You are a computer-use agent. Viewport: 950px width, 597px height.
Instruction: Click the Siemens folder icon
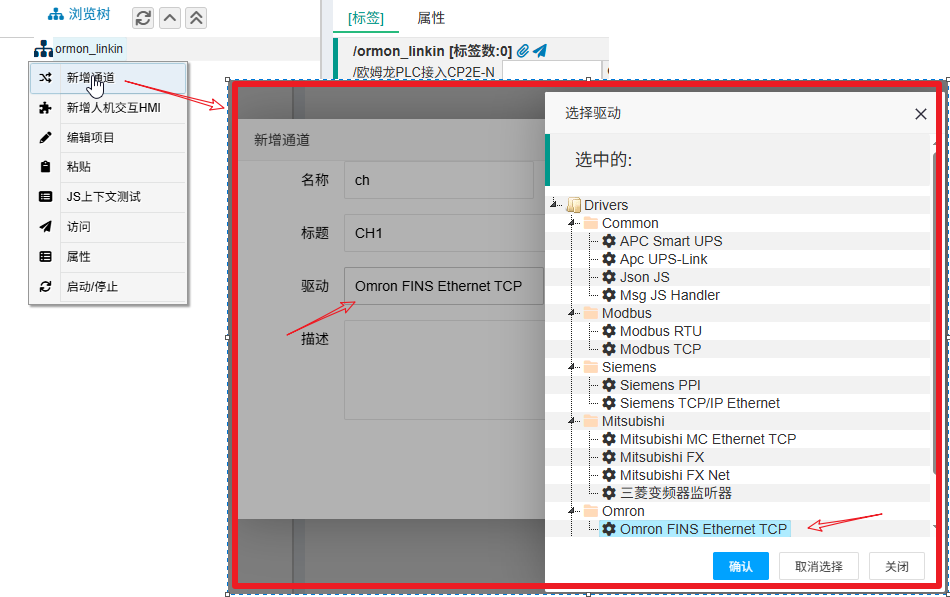591,367
